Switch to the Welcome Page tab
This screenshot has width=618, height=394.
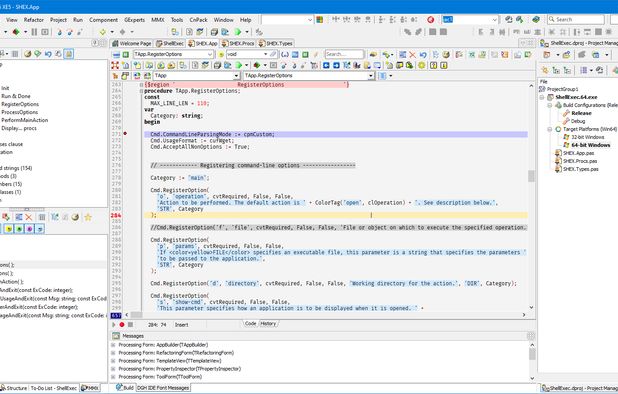132,43
